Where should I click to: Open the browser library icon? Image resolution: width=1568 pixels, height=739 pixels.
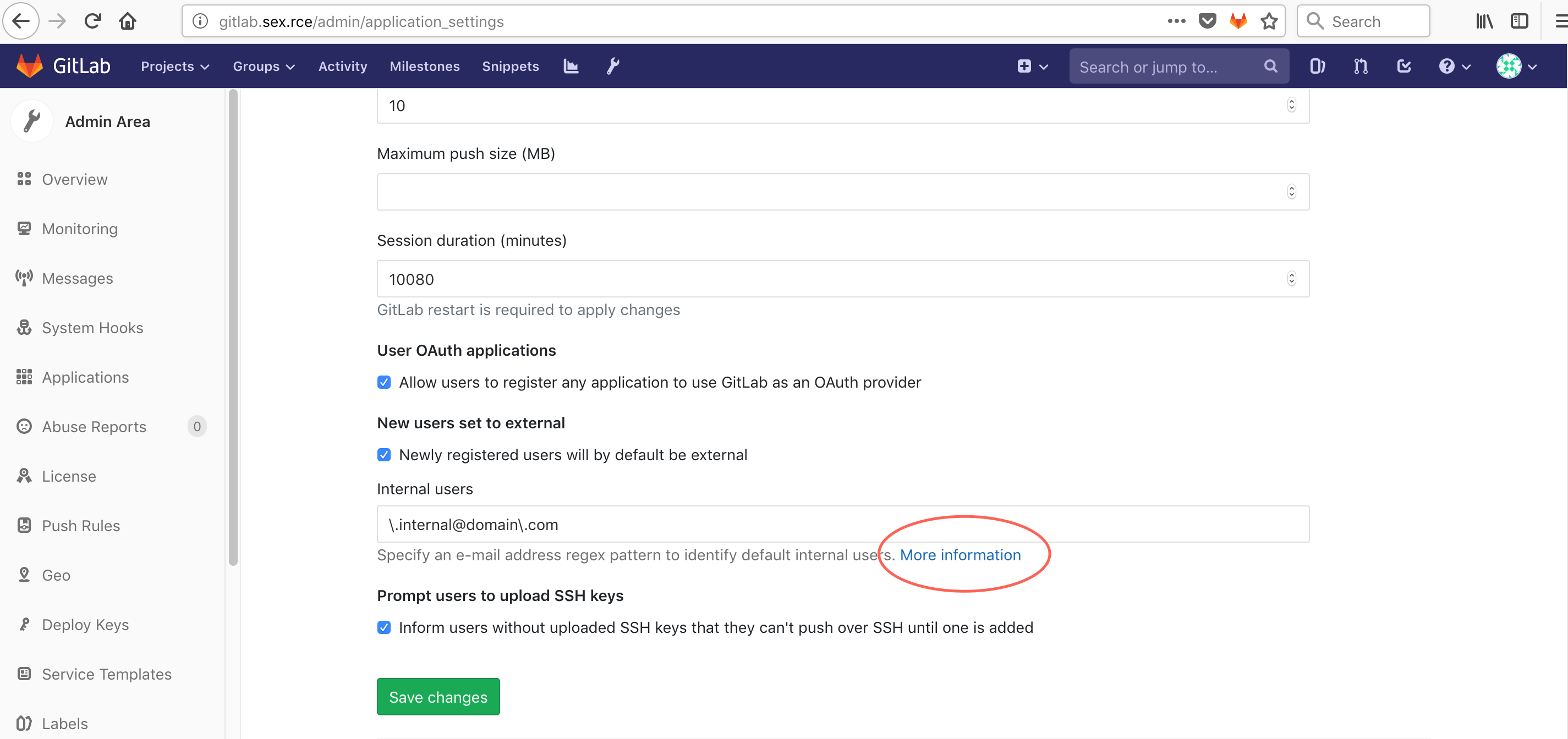[x=1484, y=21]
